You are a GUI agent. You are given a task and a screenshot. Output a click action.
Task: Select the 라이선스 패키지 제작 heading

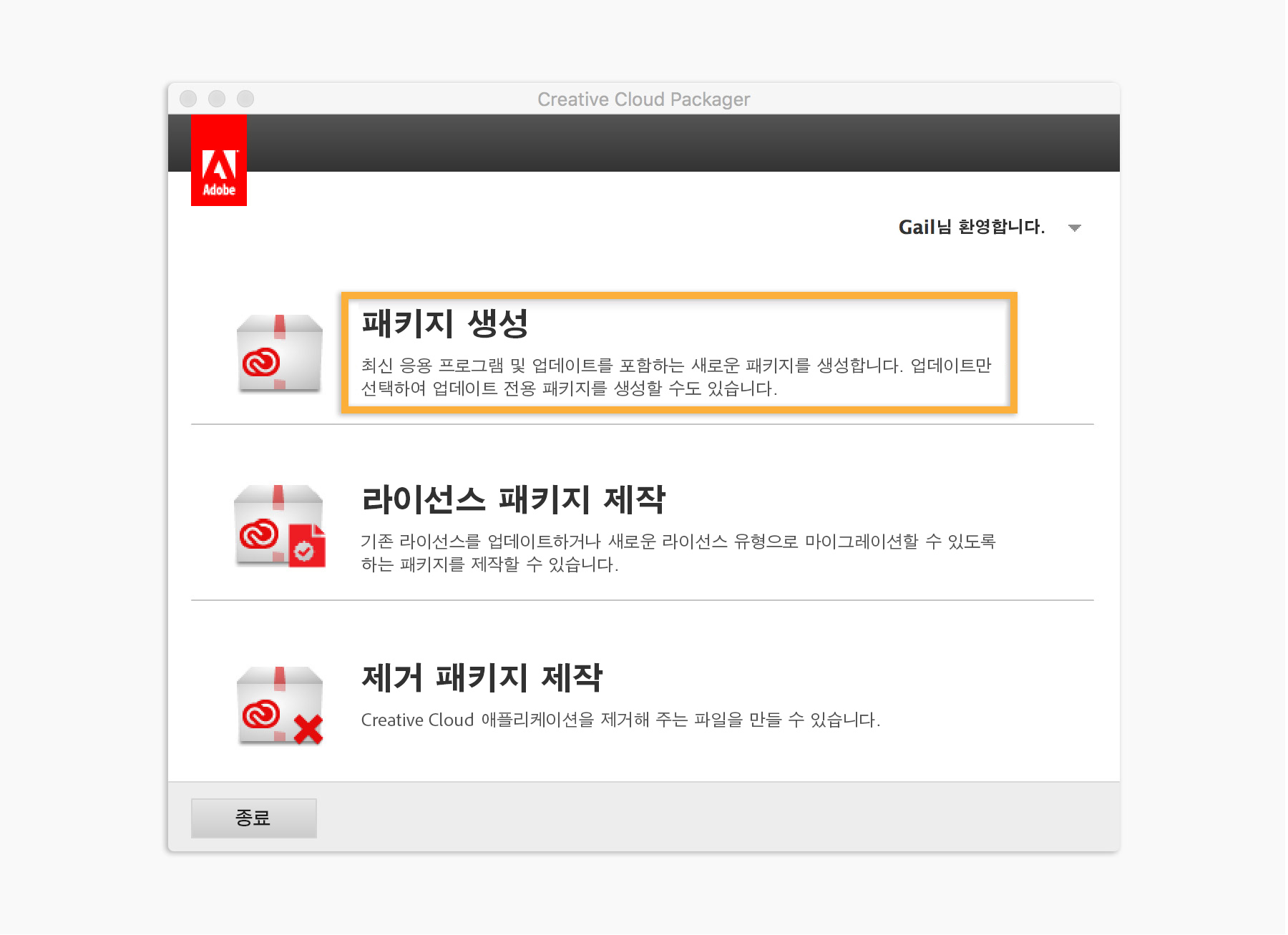coord(514,499)
